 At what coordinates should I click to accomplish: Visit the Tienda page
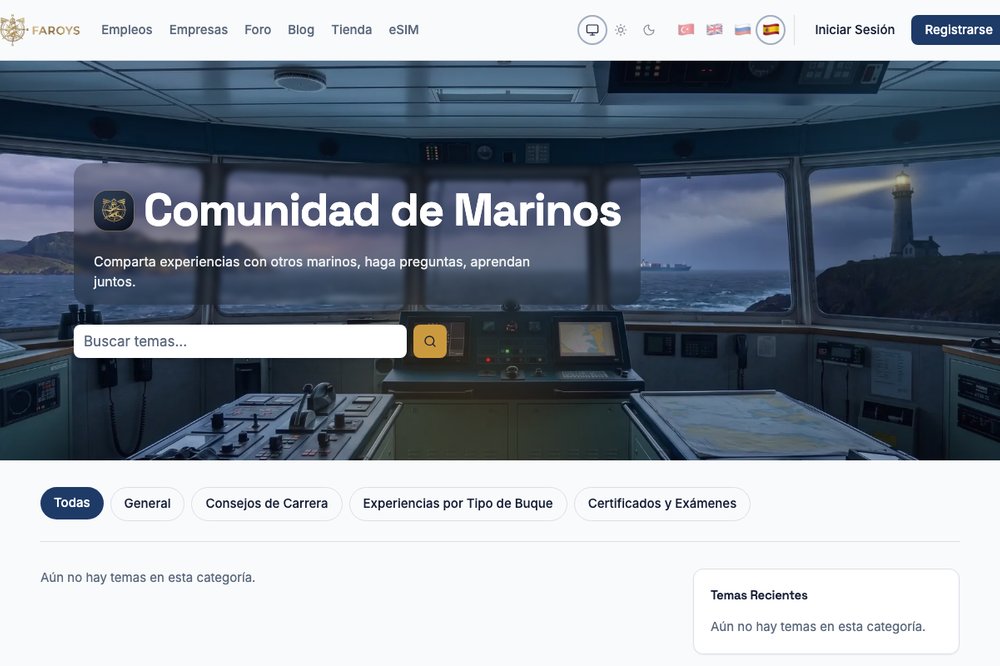click(x=351, y=30)
